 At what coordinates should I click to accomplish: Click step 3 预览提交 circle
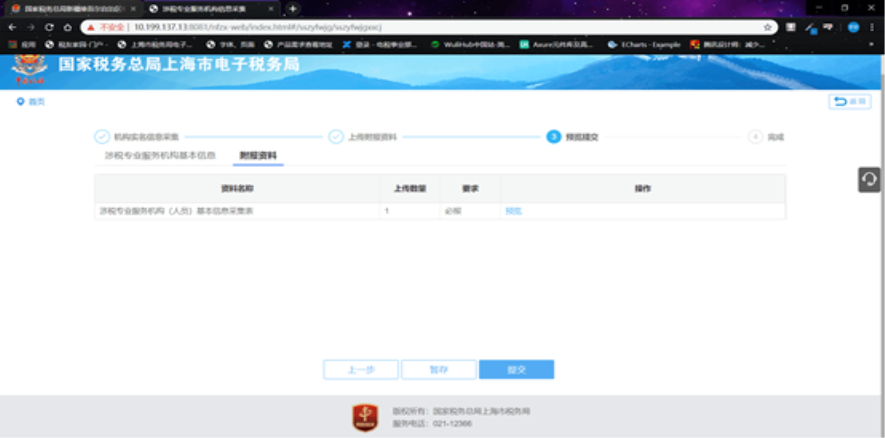tap(554, 137)
